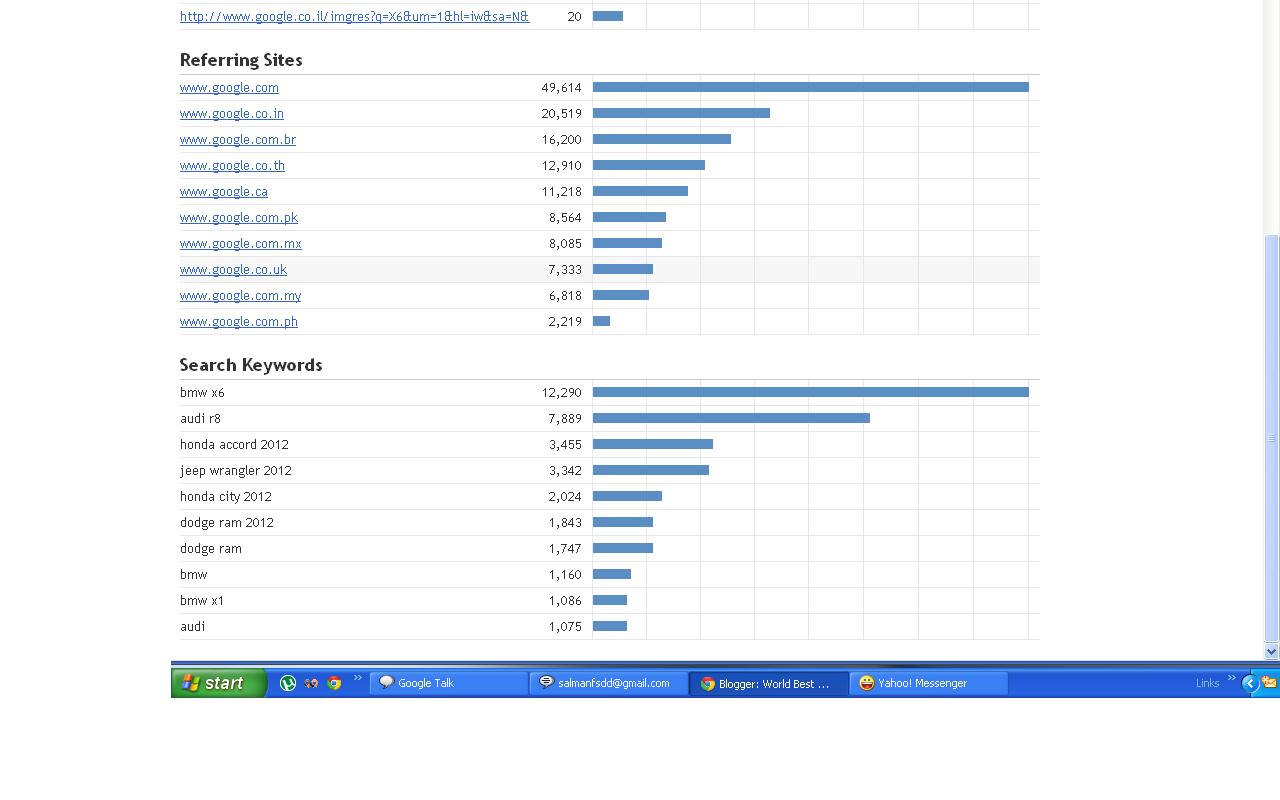Select the 'dodge ram 2012' keyword
This screenshot has width=1280, height=800.
point(227,523)
